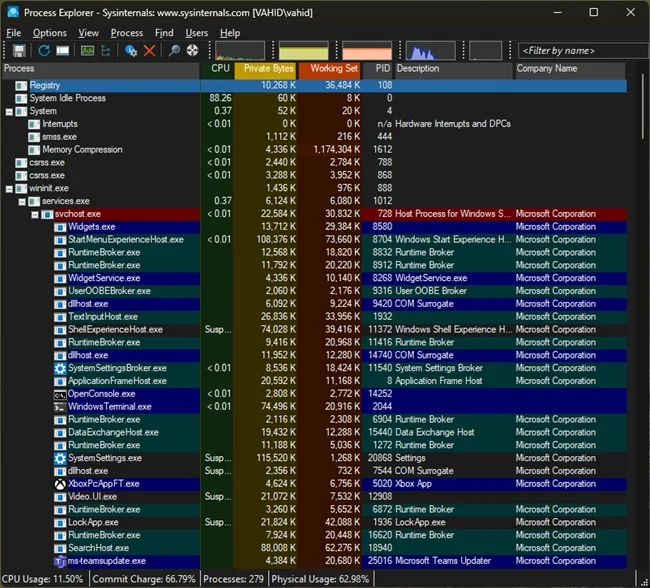Click the magnifier Find Handle or DLL icon
Viewport: 650px width, 588px height.
tap(173, 50)
